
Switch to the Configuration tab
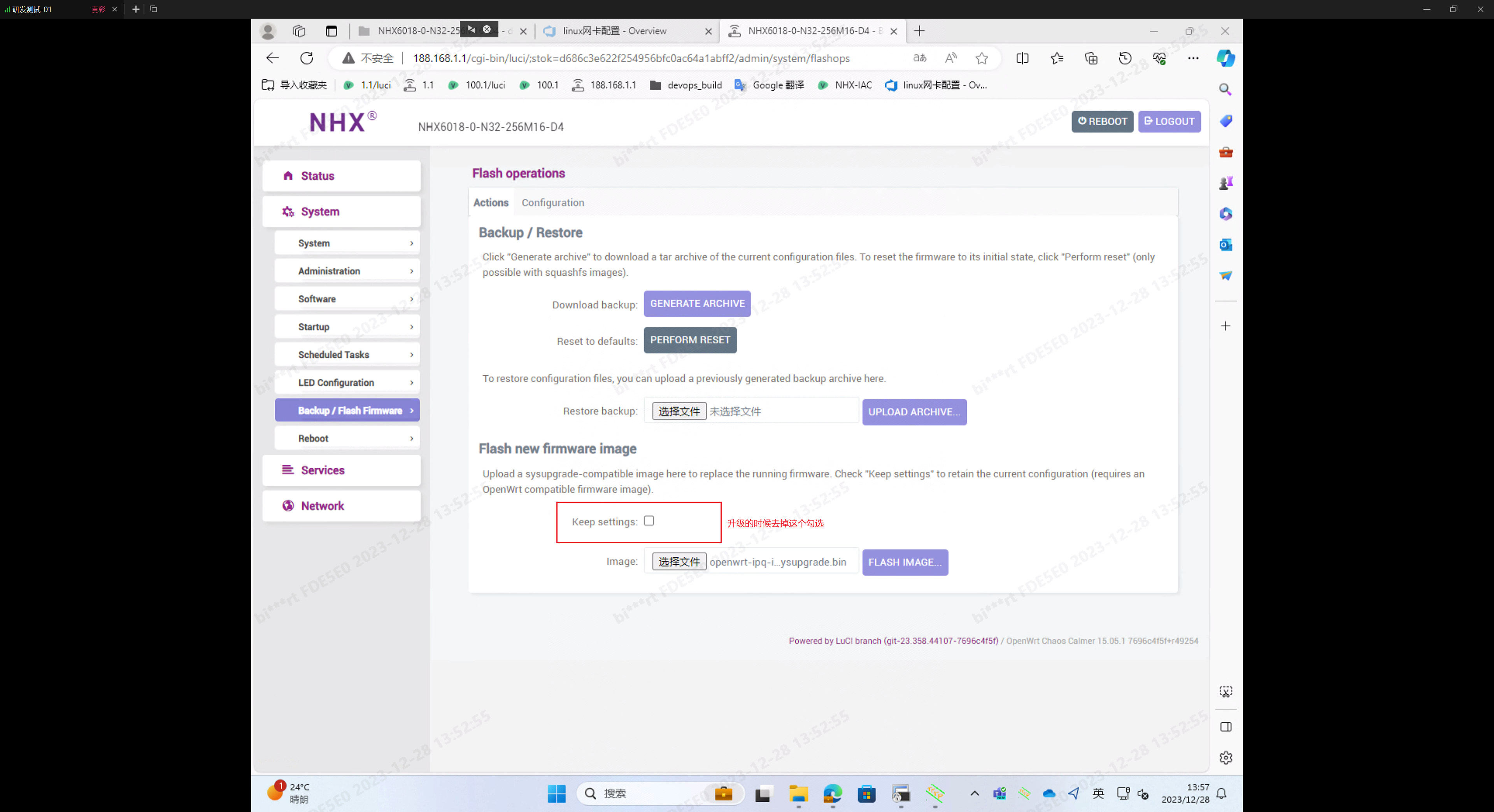(x=552, y=202)
